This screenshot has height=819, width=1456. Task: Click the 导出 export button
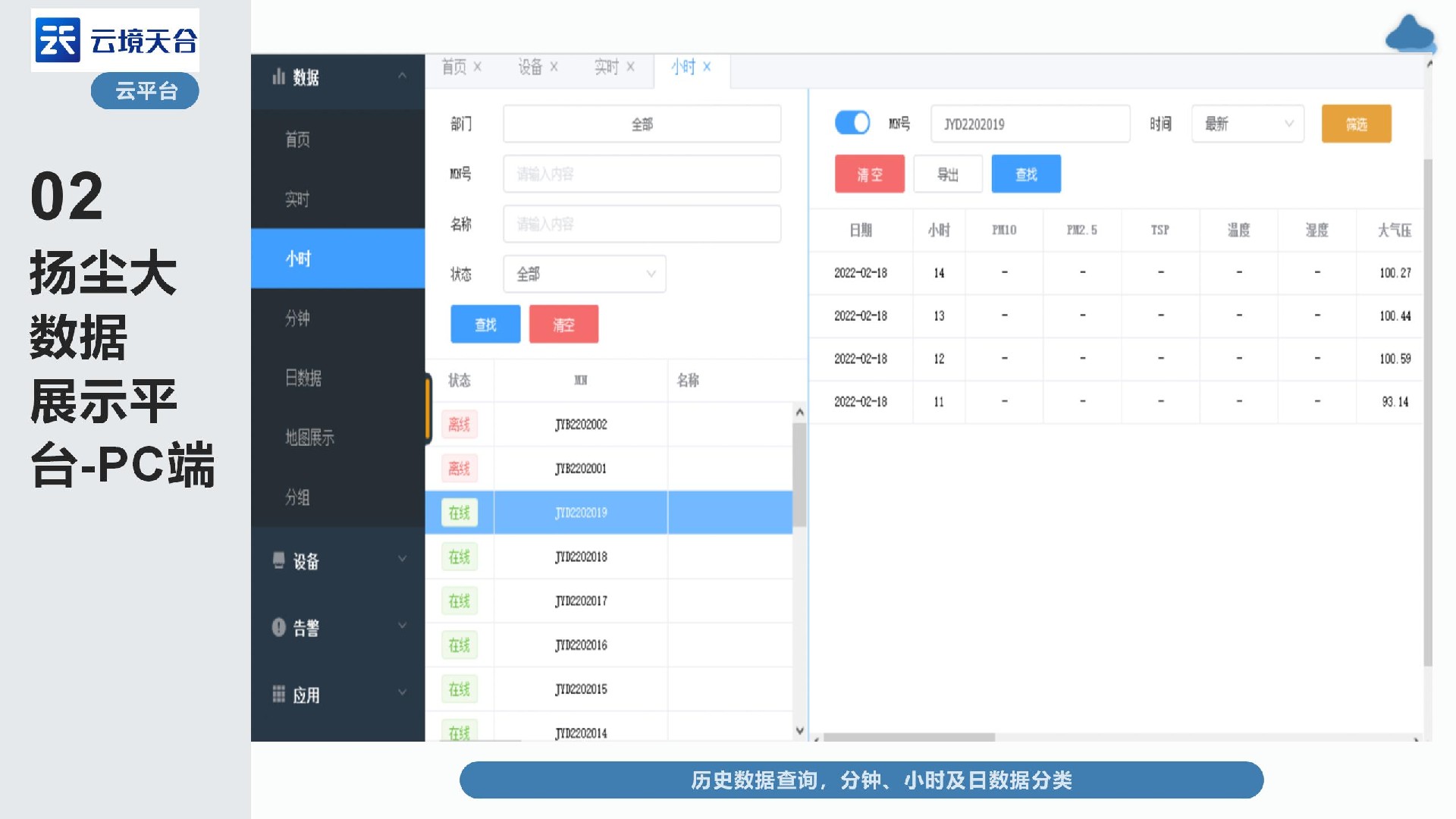[948, 174]
